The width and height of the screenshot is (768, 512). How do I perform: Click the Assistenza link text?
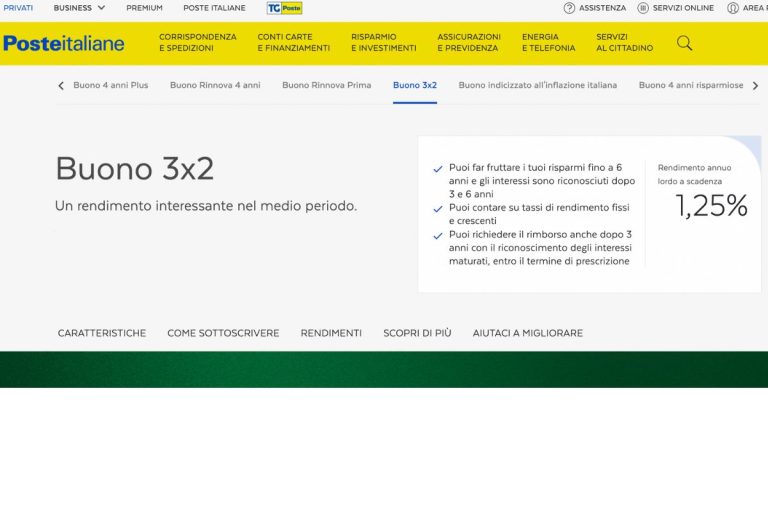click(602, 8)
